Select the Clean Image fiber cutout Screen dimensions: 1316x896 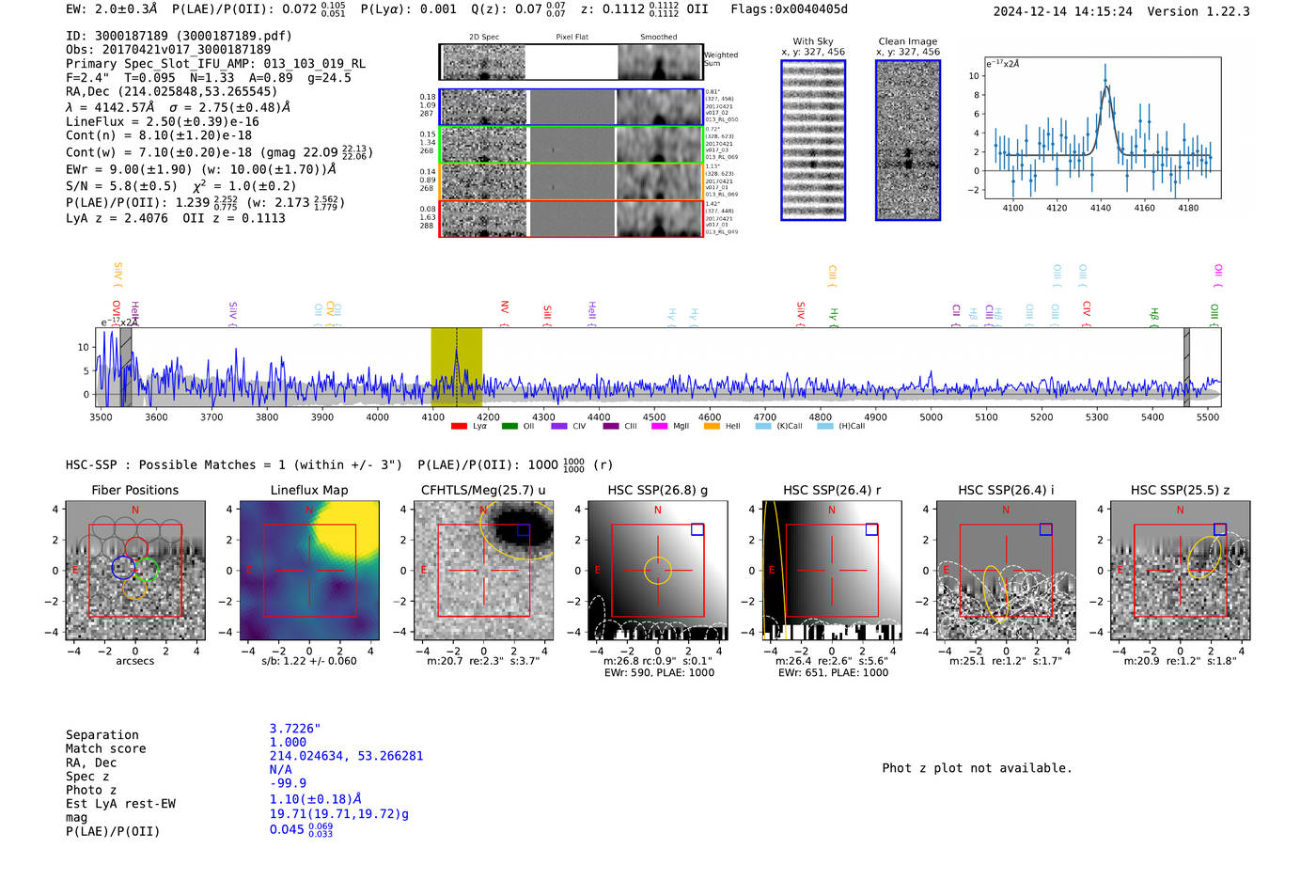point(908,140)
